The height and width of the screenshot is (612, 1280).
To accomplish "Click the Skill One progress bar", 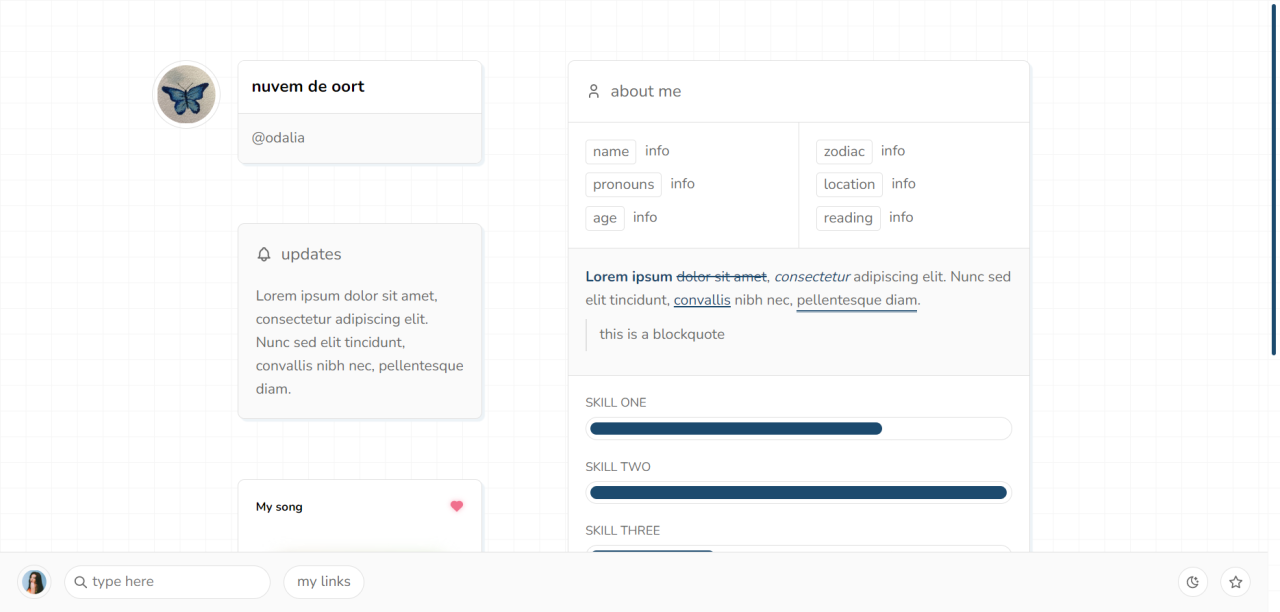I will click(798, 429).
